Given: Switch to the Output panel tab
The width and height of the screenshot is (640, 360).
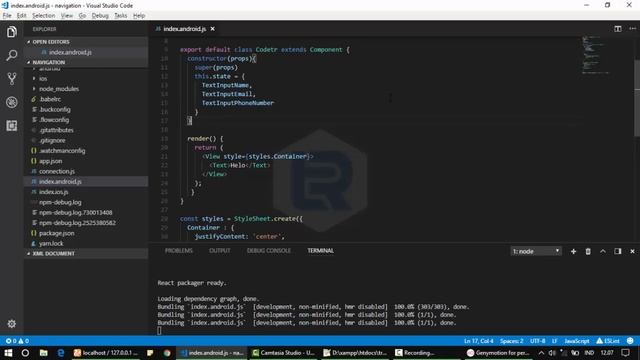Looking at the screenshot, I should (x=220, y=251).
